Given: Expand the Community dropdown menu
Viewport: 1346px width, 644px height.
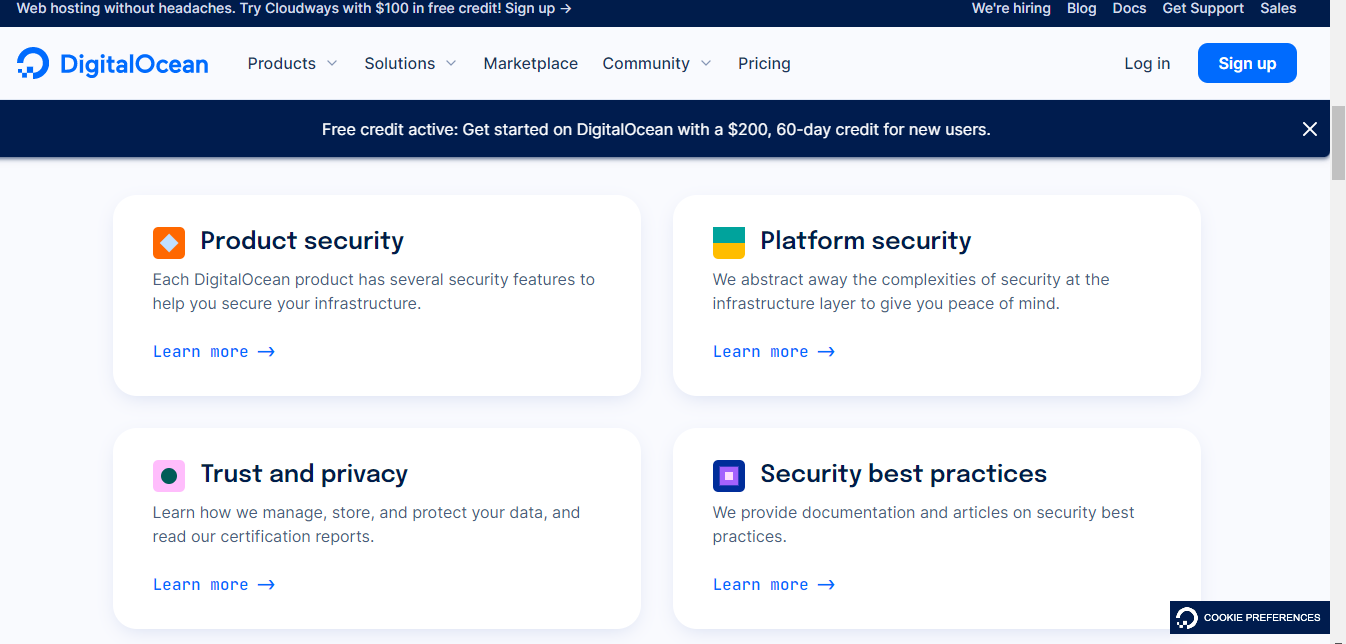Looking at the screenshot, I should click(657, 63).
